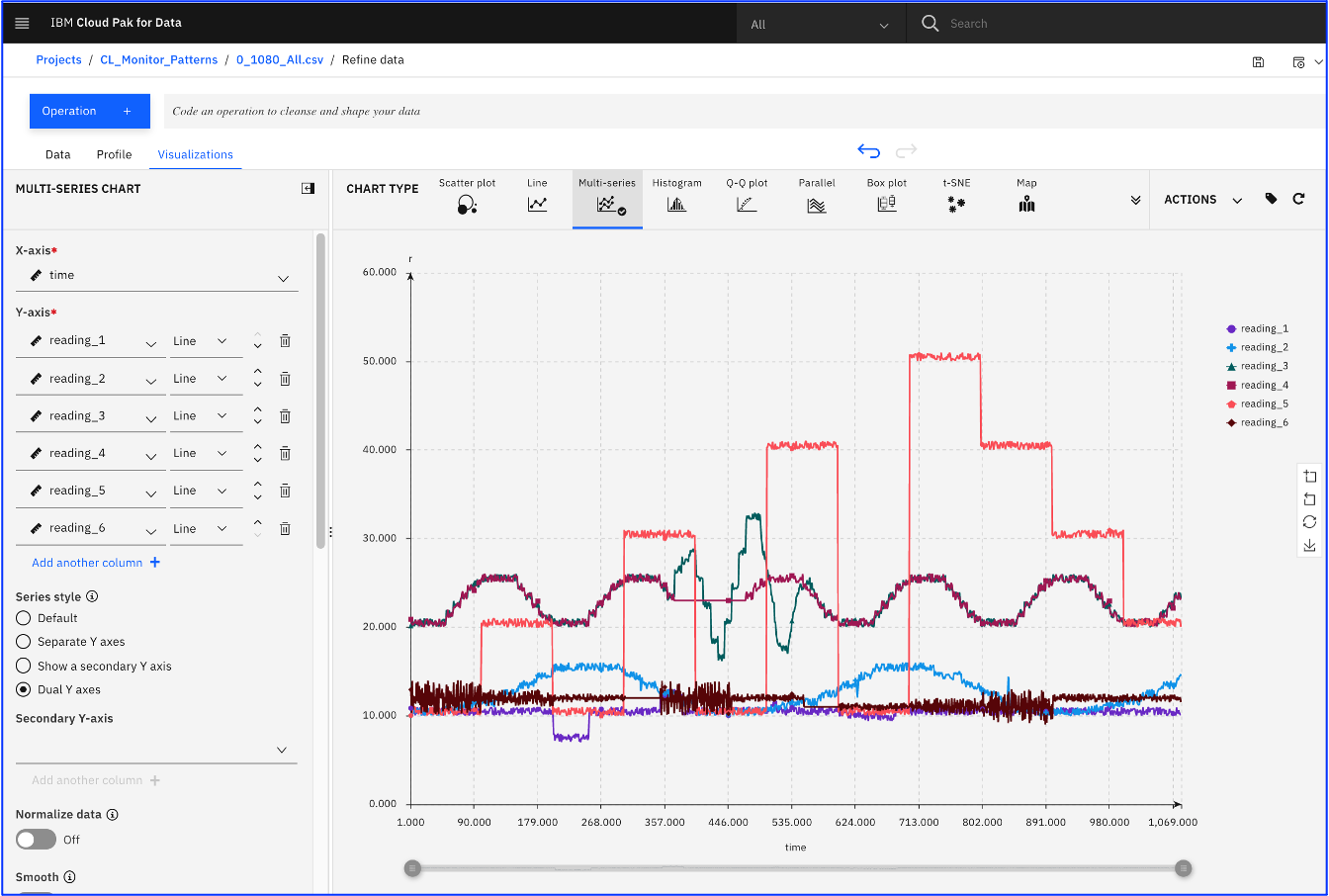1329x896 pixels.
Task: Delete the reading_5 series row
Action: [x=285, y=491]
